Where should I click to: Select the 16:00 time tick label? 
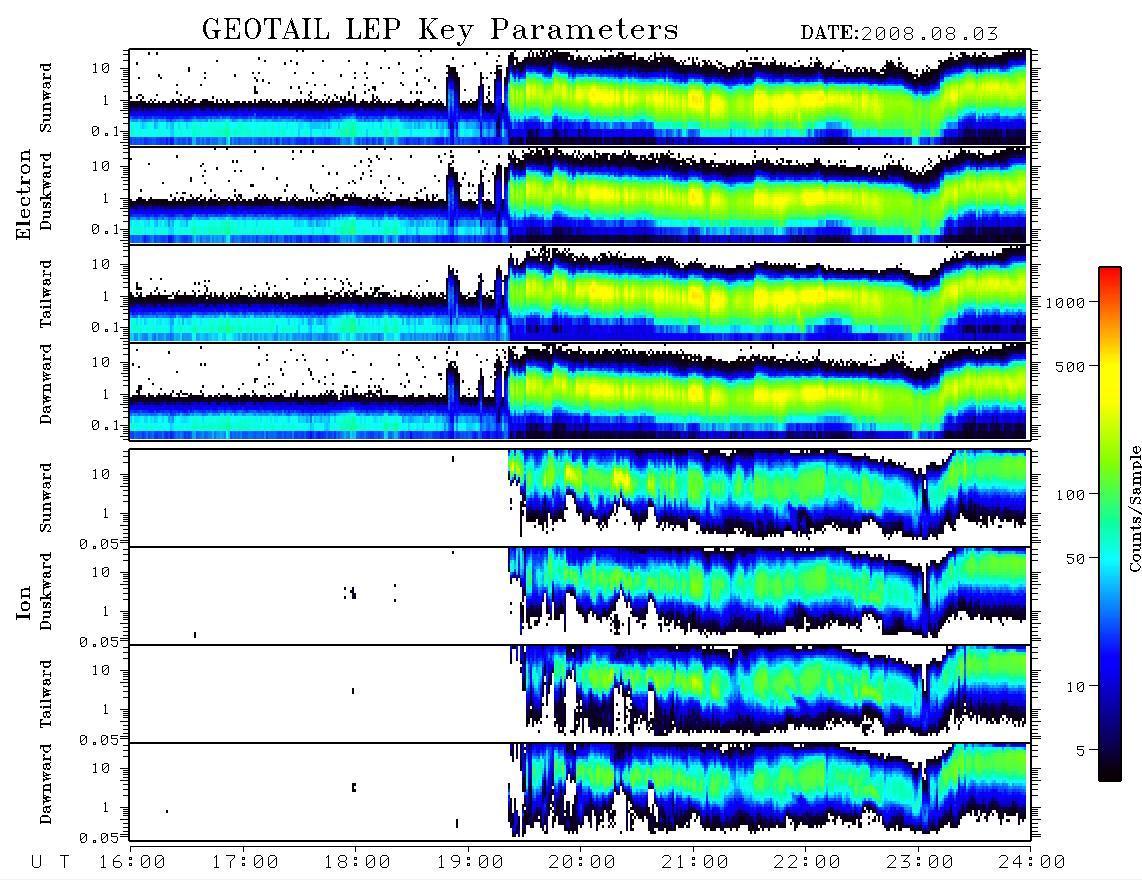pyautogui.click(x=132, y=862)
